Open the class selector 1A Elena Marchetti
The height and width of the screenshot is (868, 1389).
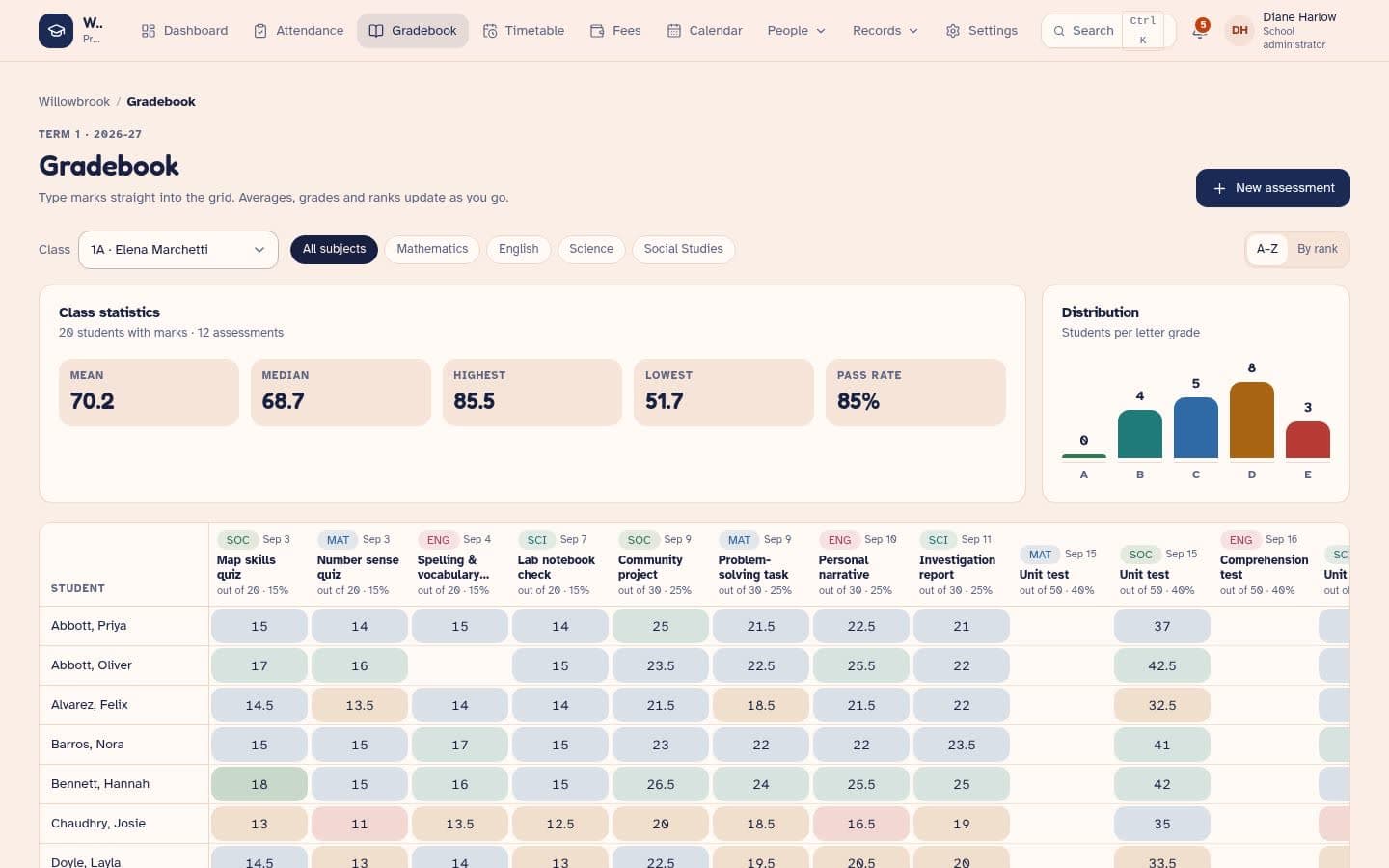tap(178, 250)
